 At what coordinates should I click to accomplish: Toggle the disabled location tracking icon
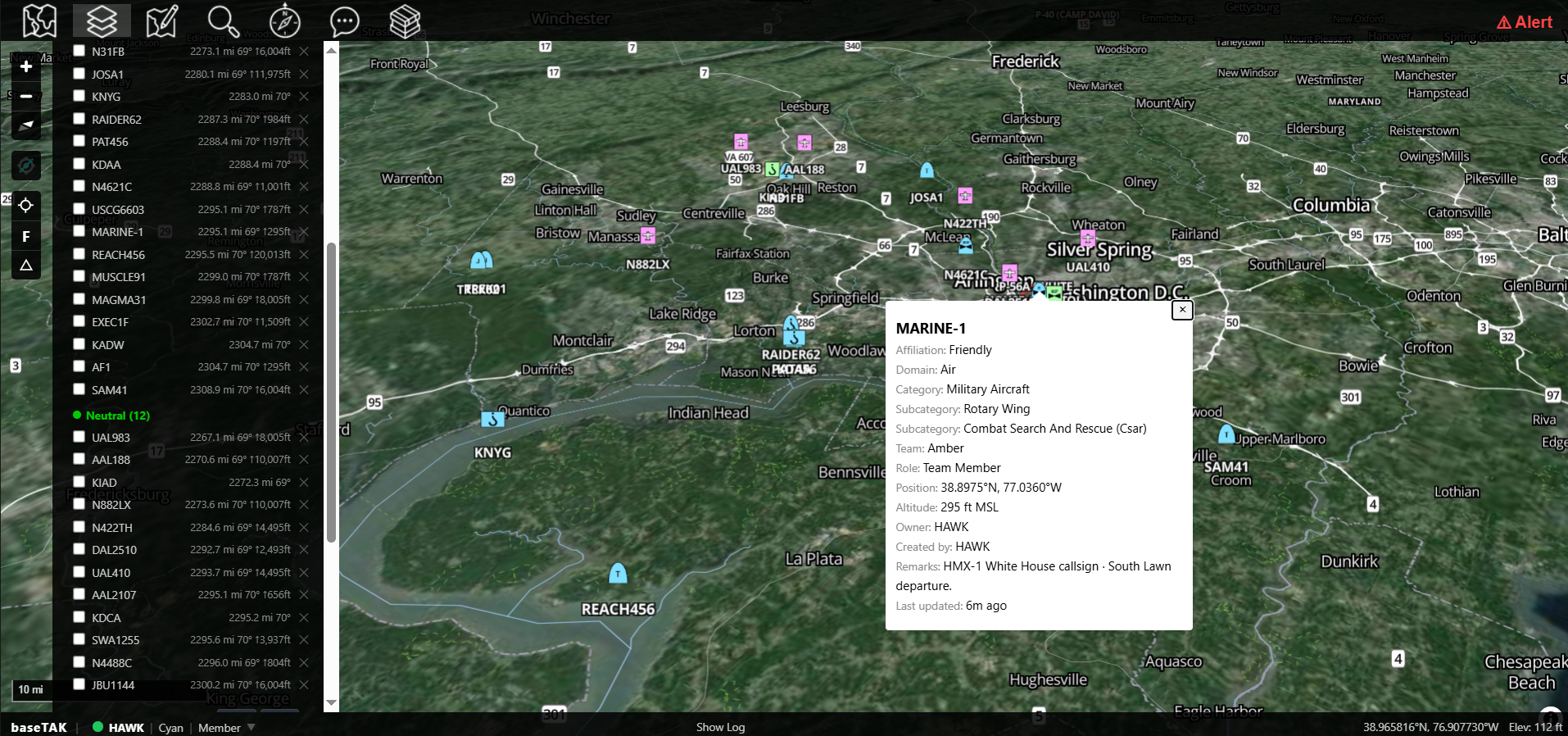(26, 166)
